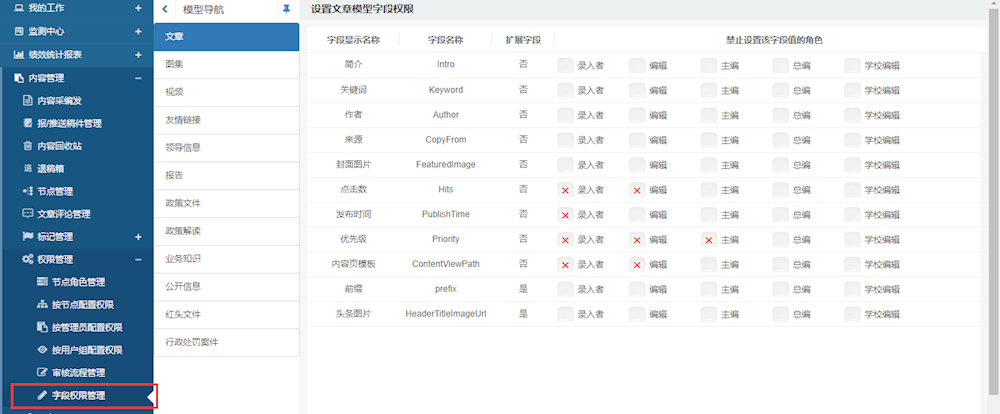Check 录入者 for the 简介 field
Image resolution: width=1000 pixels, height=414 pixels.
click(565, 65)
